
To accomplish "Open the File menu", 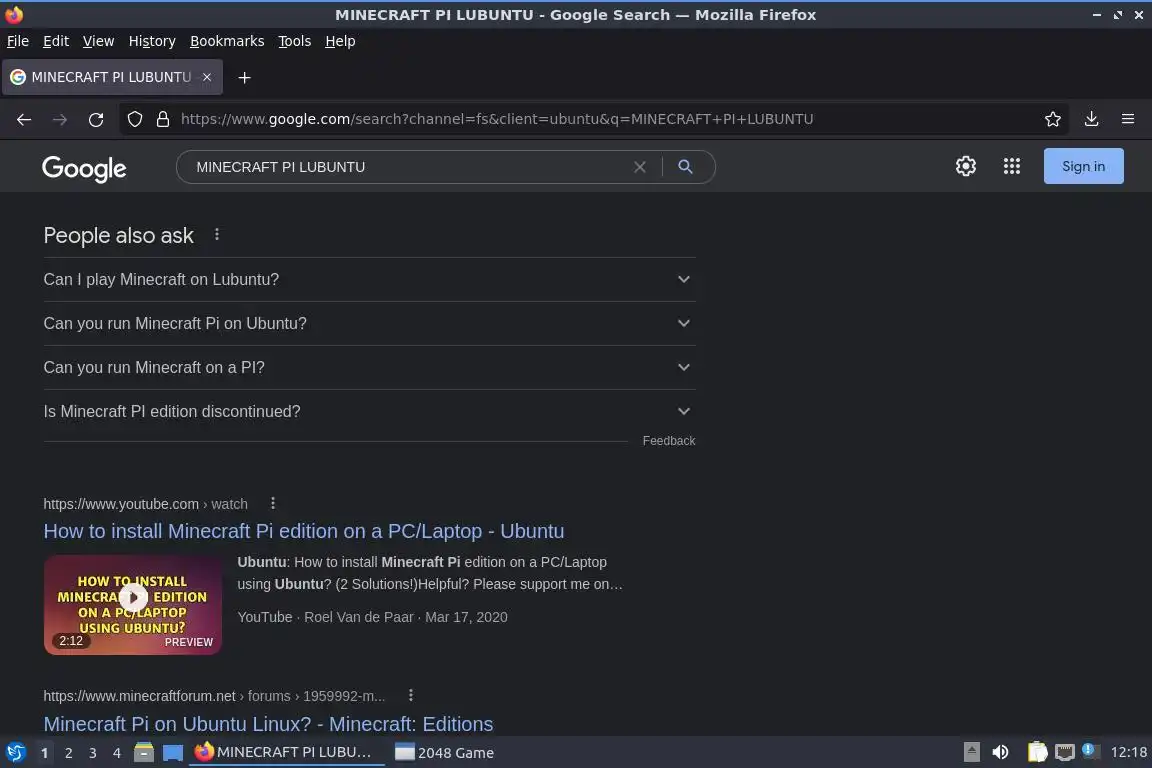I will pos(18,41).
